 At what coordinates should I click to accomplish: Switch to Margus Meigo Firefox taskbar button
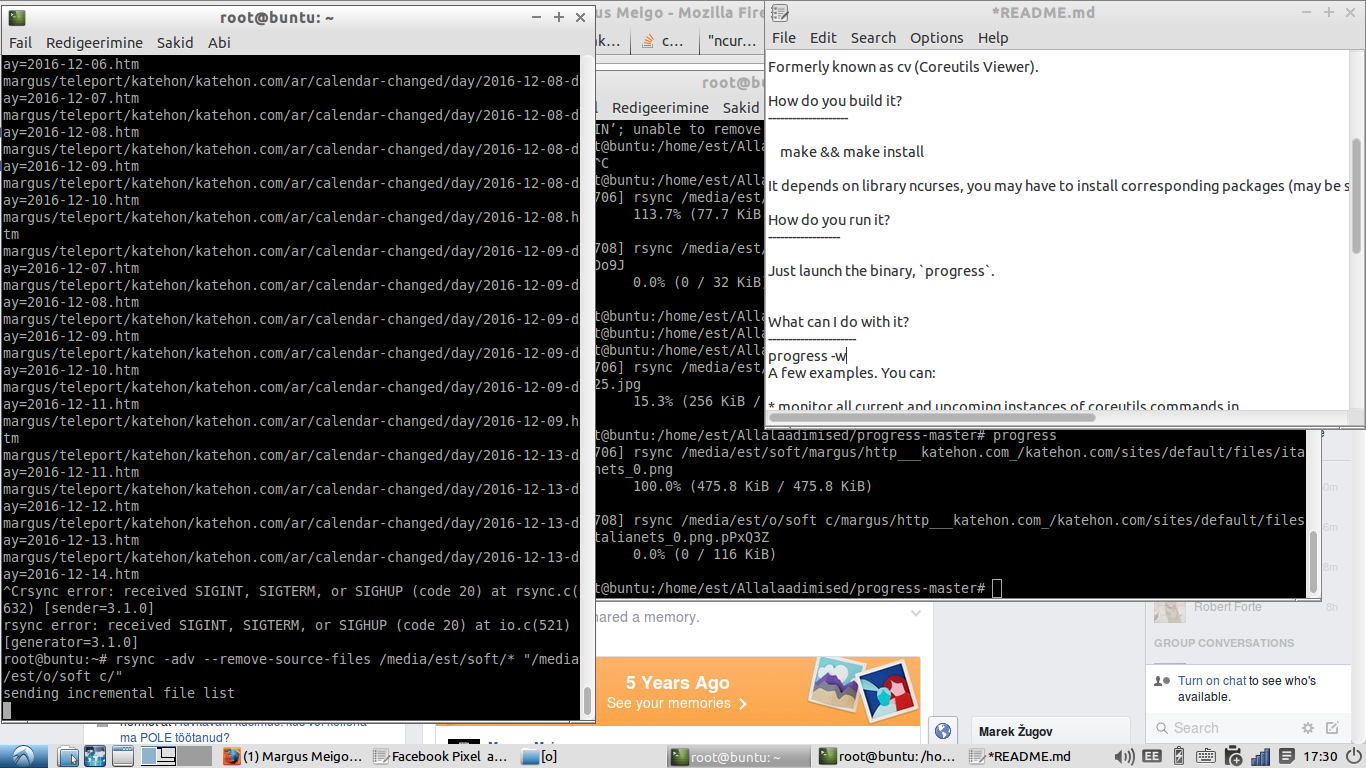[x=294, y=756]
